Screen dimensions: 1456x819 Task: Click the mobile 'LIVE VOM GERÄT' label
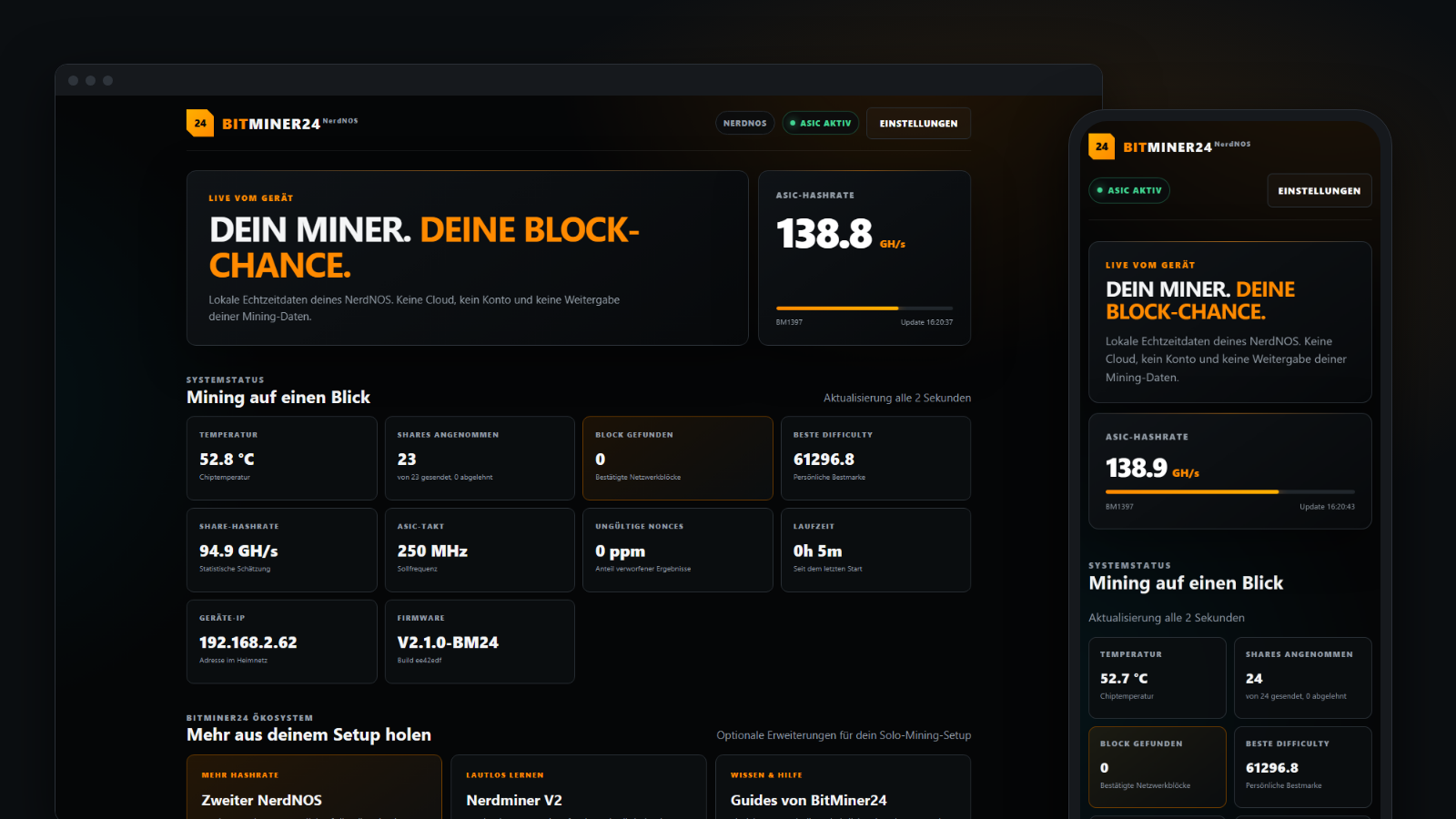pos(1150,266)
